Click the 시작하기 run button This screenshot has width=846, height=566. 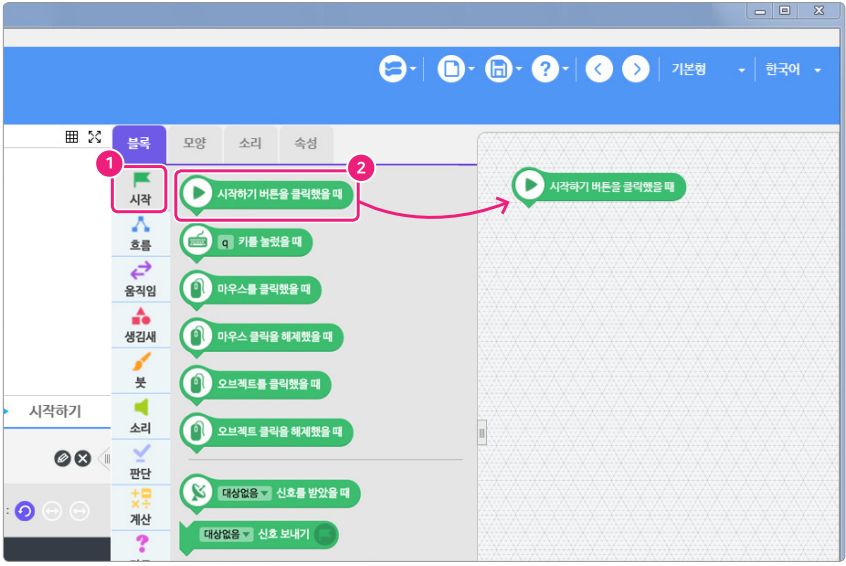pos(54,411)
